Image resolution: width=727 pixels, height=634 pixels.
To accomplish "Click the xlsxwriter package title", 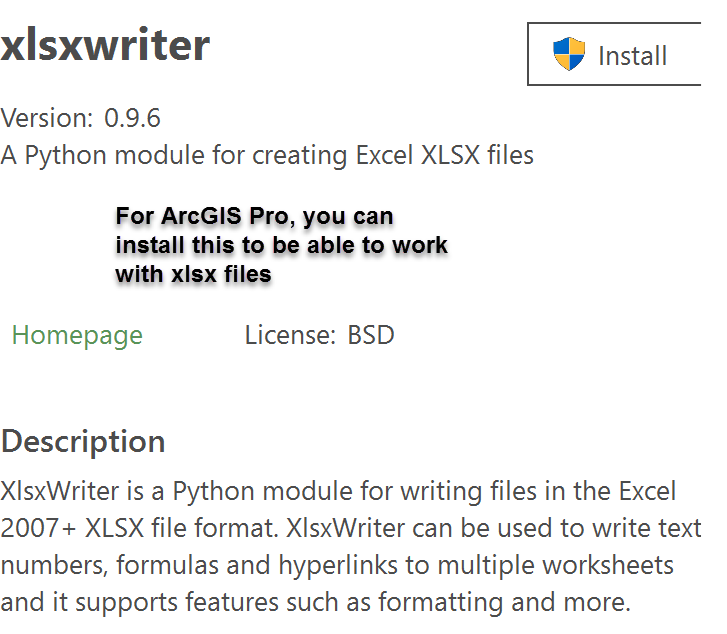I will (x=105, y=45).
